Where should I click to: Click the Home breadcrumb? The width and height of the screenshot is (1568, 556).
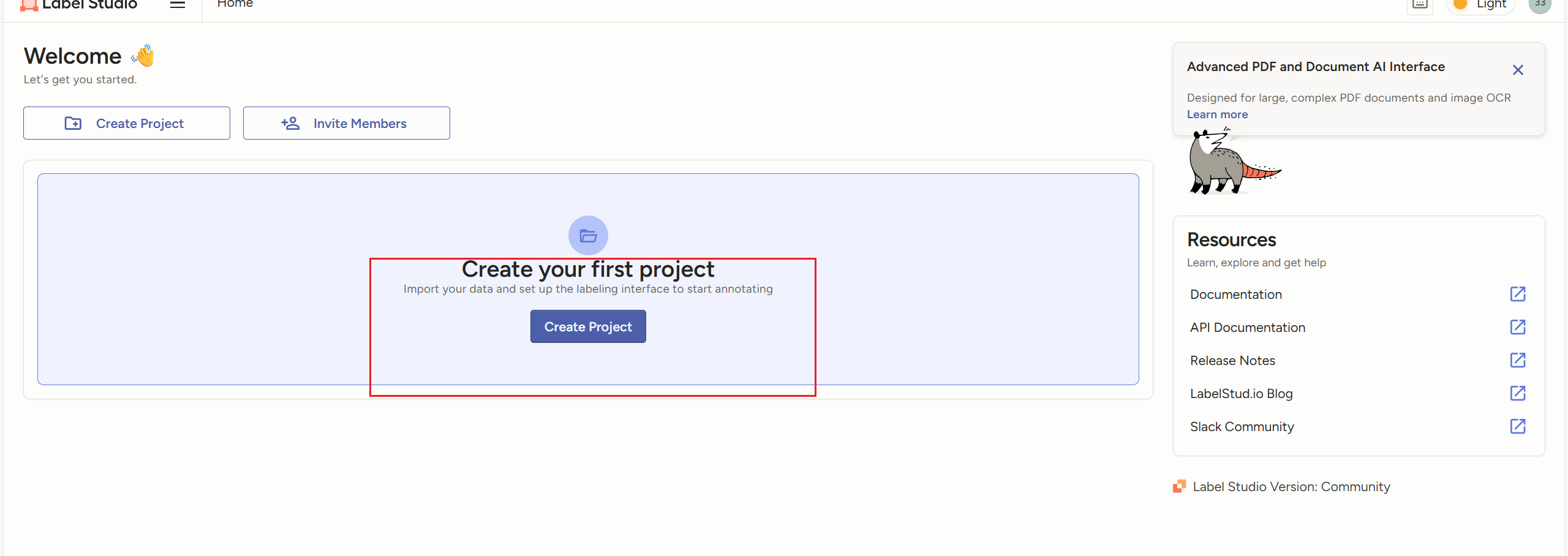pos(235,4)
